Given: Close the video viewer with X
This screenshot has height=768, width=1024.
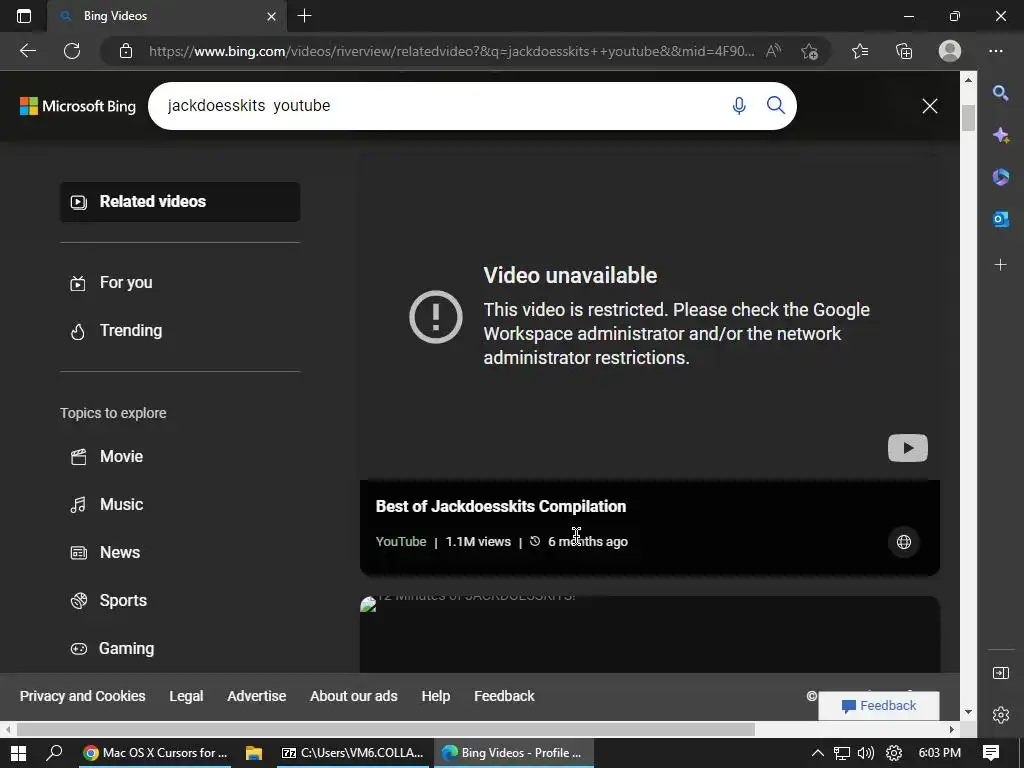Looking at the screenshot, I should point(929,106).
